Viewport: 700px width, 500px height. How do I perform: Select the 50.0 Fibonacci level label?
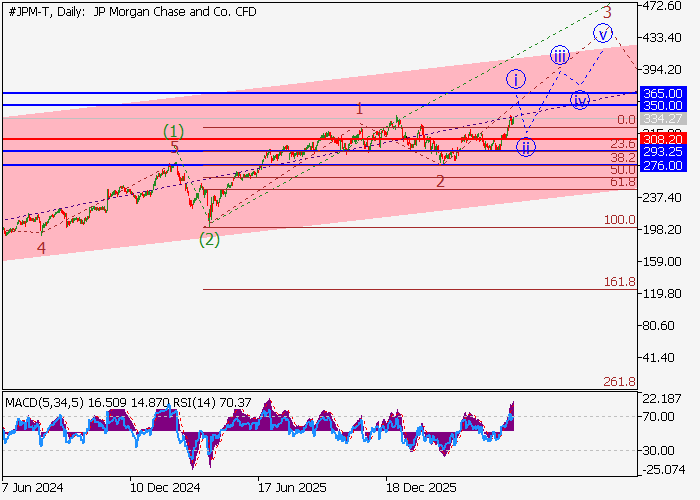[623, 170]
